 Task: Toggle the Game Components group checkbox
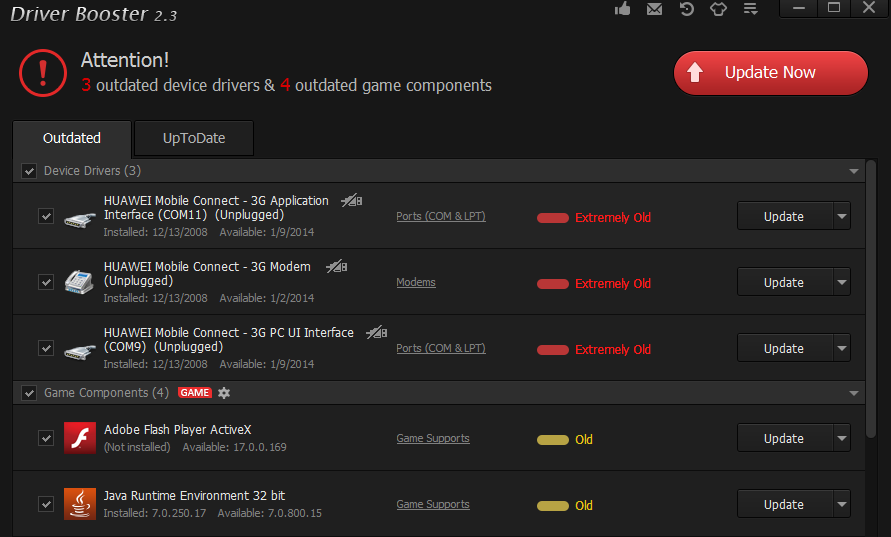[29, 393]
